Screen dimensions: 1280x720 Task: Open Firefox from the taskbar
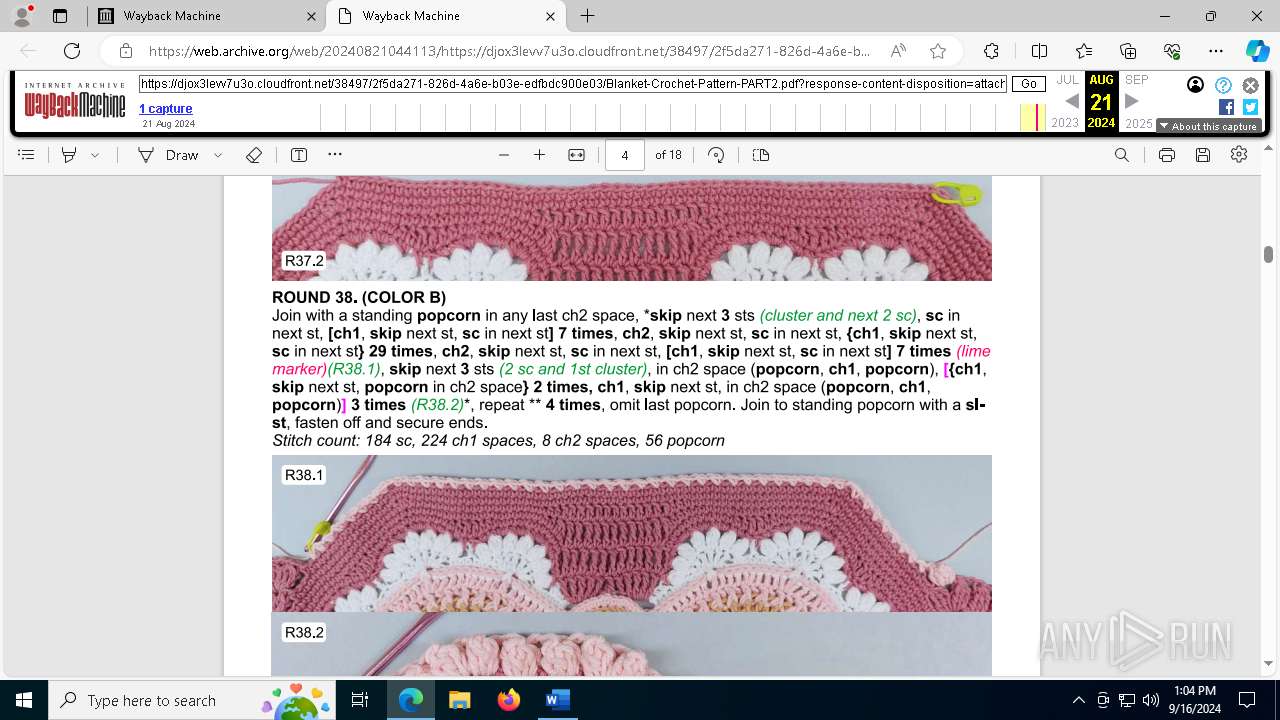click(509, 700)
